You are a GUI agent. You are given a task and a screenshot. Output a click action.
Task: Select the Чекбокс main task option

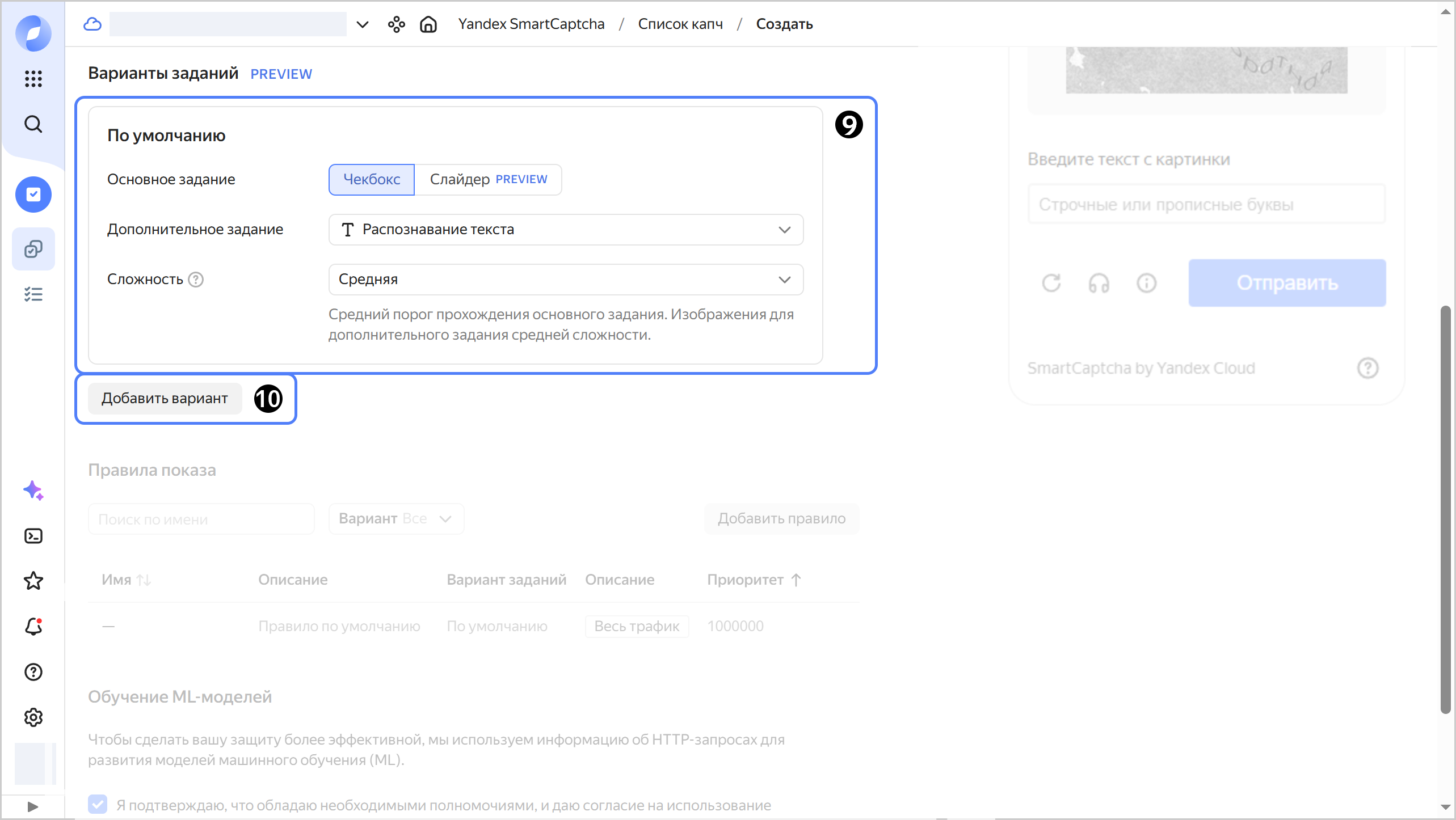[372, 180]
